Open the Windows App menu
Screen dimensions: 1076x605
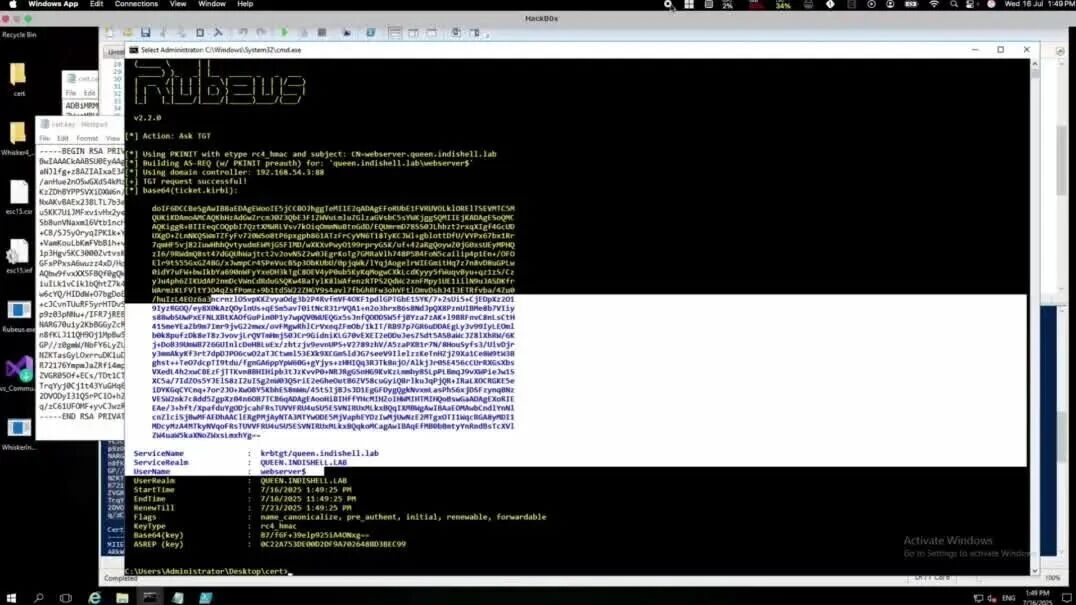coord(53,4)
